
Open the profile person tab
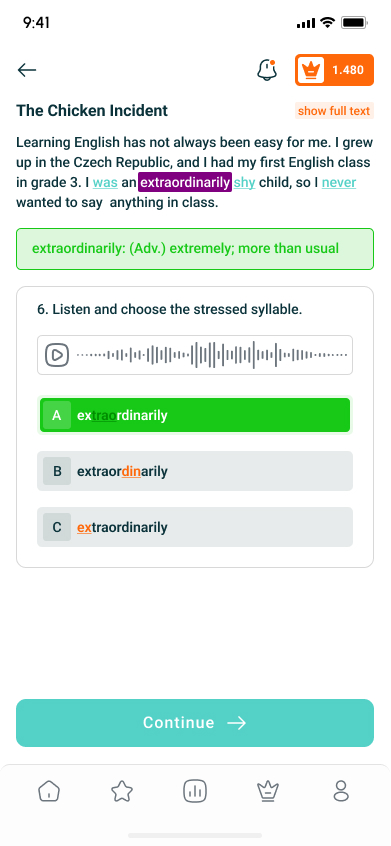coord(341,792)
